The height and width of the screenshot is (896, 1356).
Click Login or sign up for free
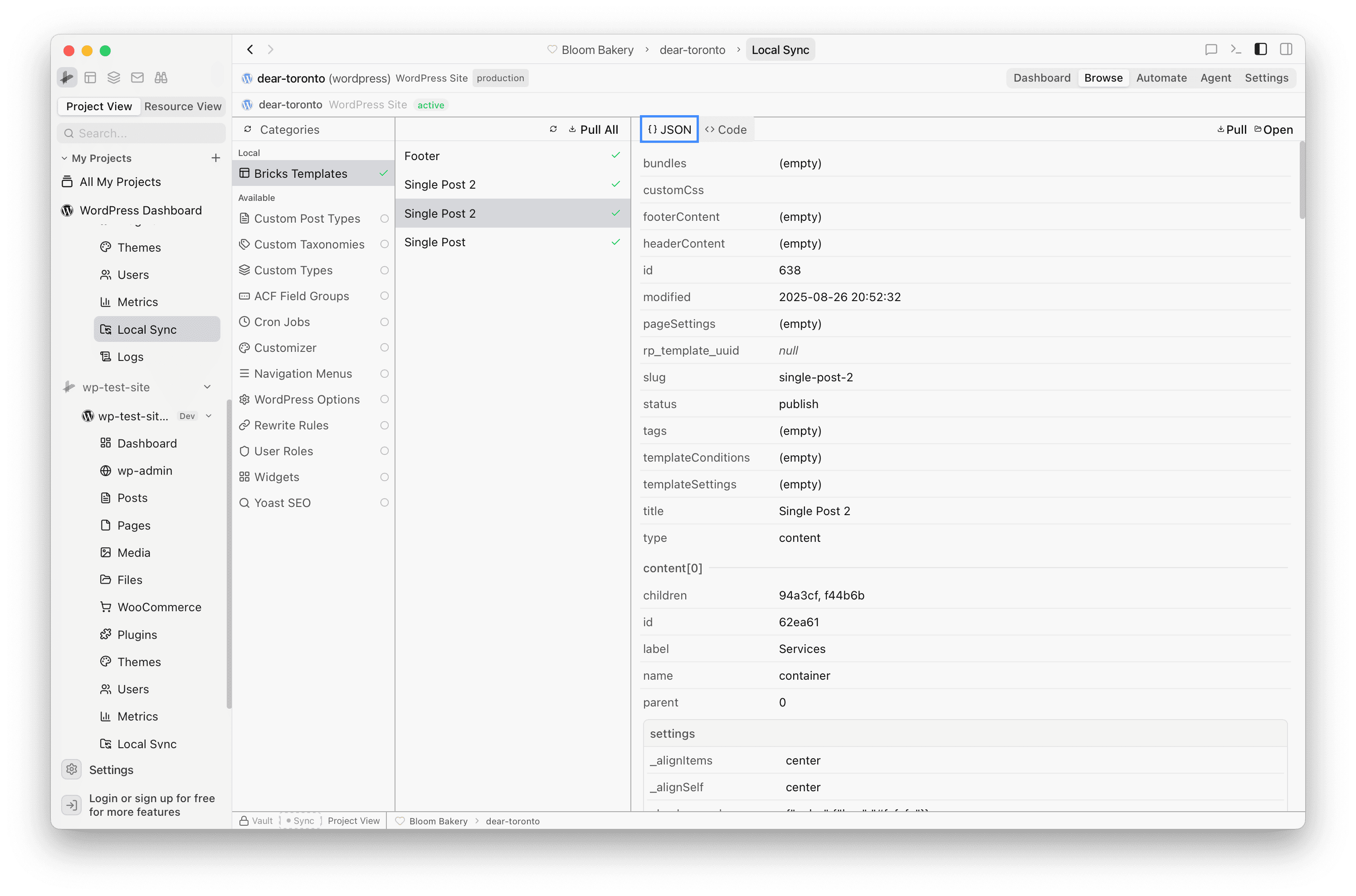152,804
